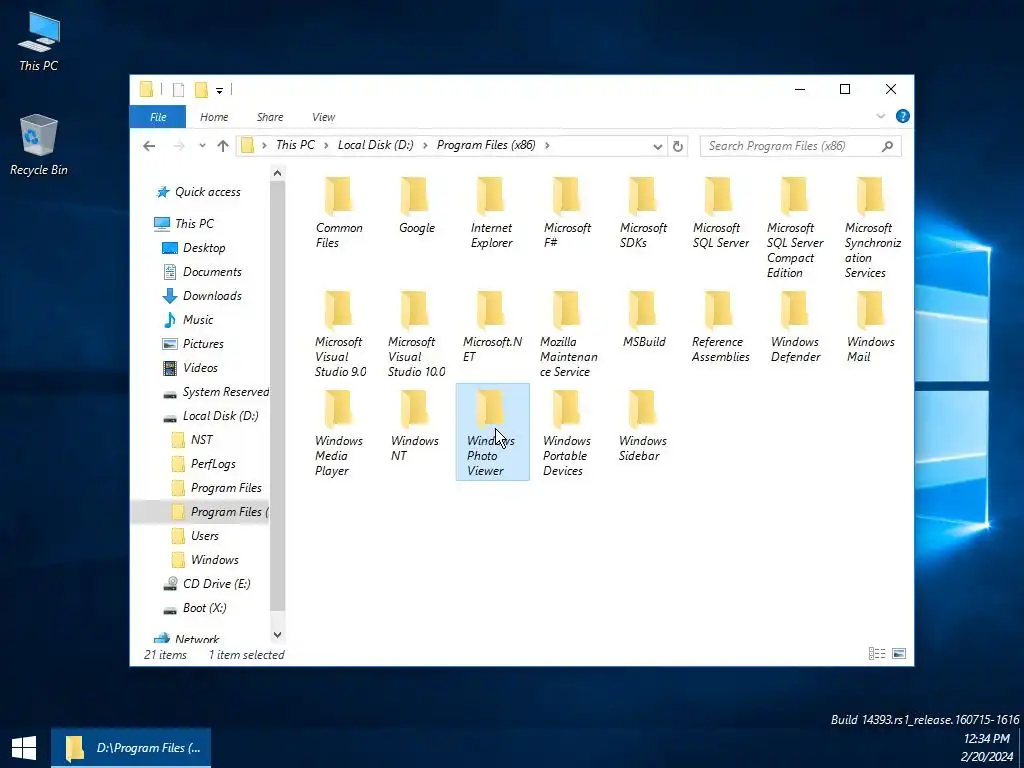Open the View ribbon tab
The image size is (1024, 768).
(x=323, y=117)
